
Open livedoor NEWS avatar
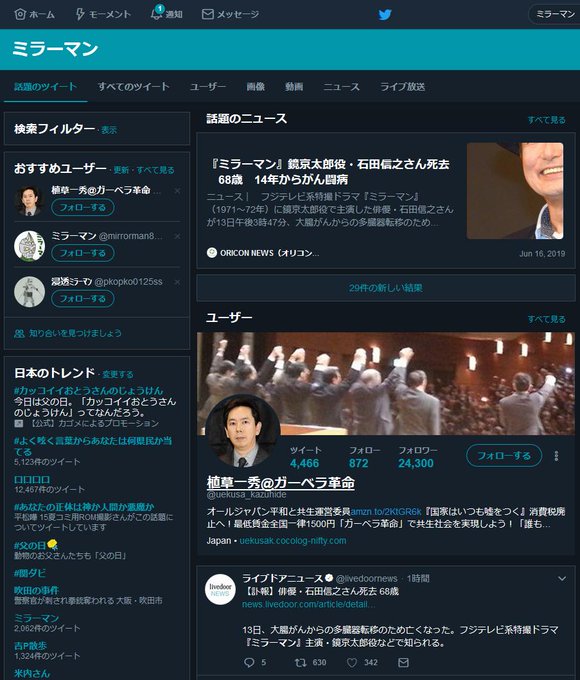click(x=220, y=589)
